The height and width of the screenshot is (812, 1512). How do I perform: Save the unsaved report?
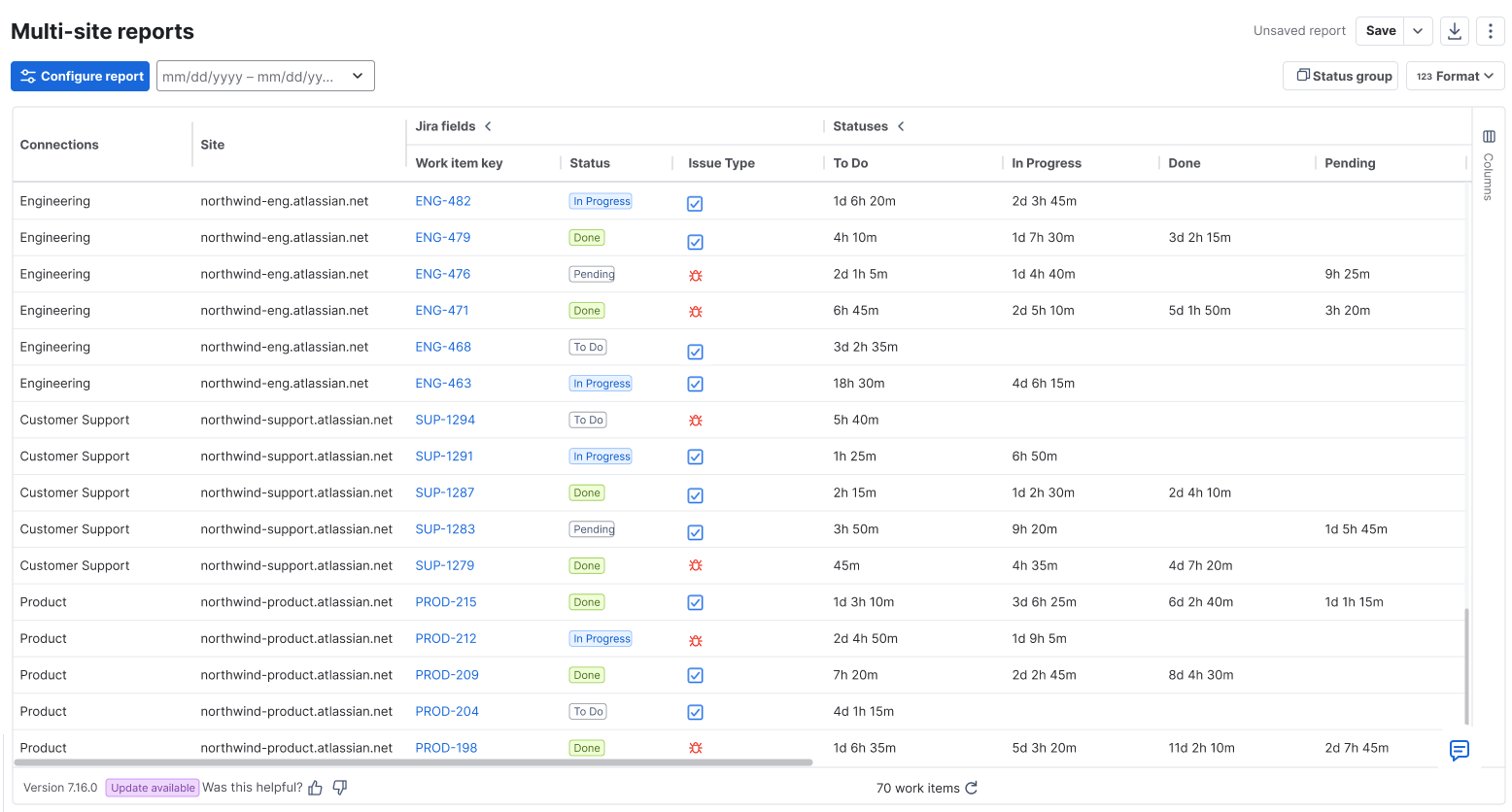point(1380,31)
